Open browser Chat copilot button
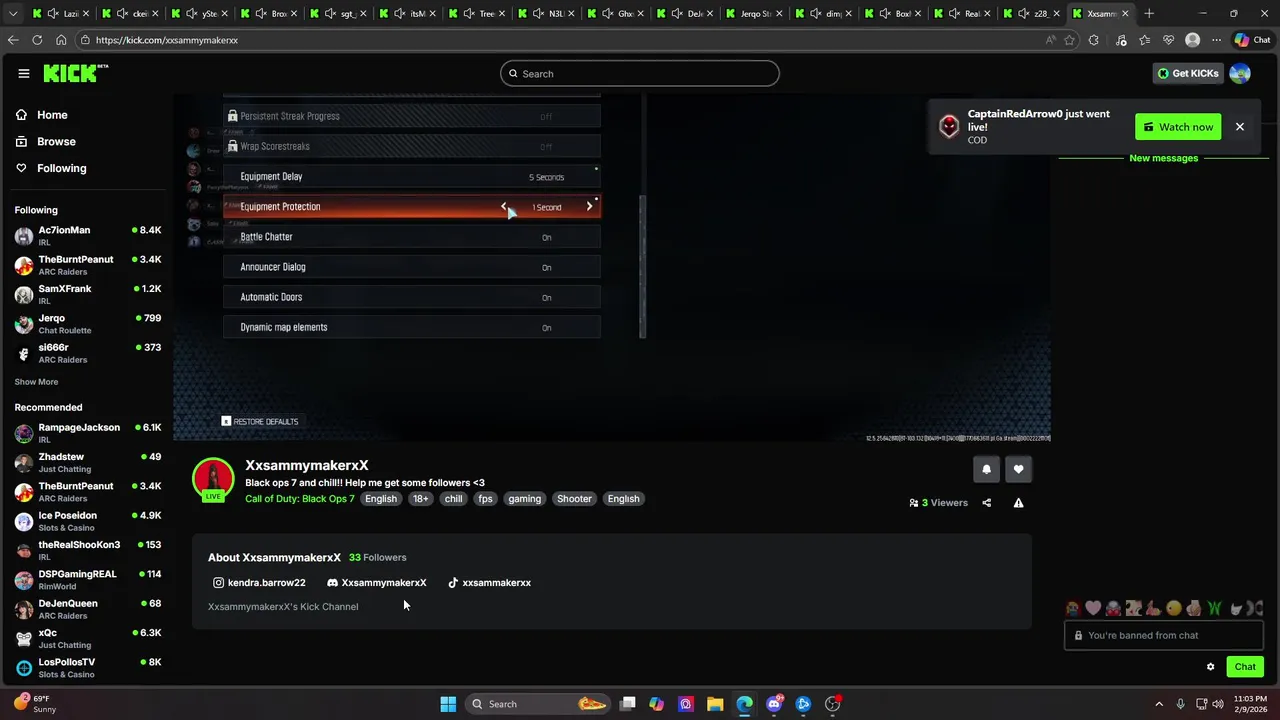The height and width of the screenshot is (720, 1280). [x=1255, y=40]
